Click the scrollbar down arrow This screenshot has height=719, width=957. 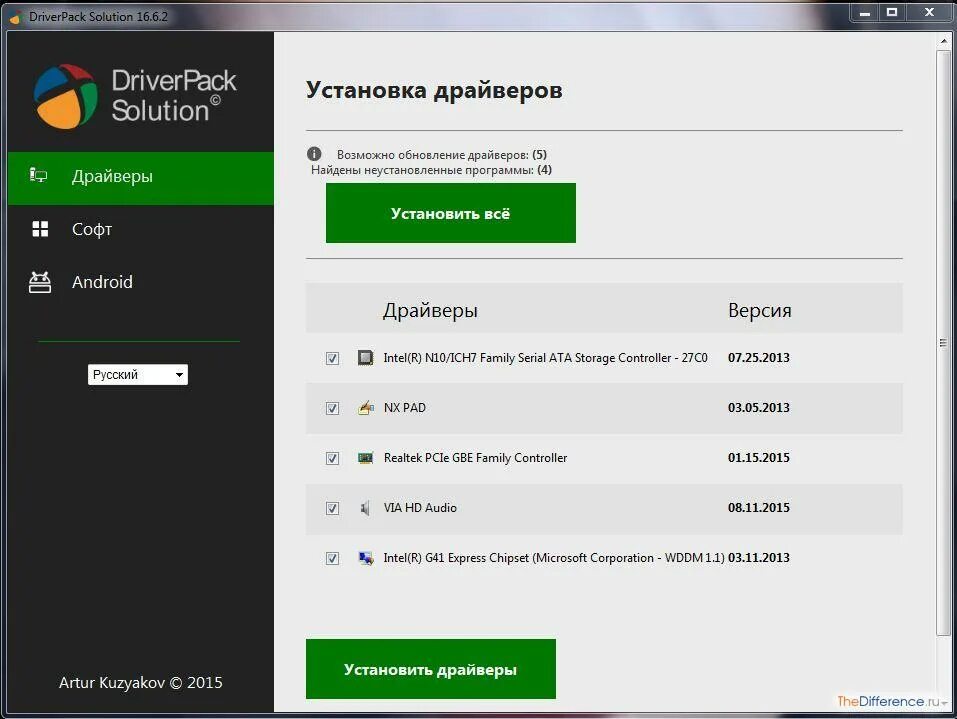944,703
